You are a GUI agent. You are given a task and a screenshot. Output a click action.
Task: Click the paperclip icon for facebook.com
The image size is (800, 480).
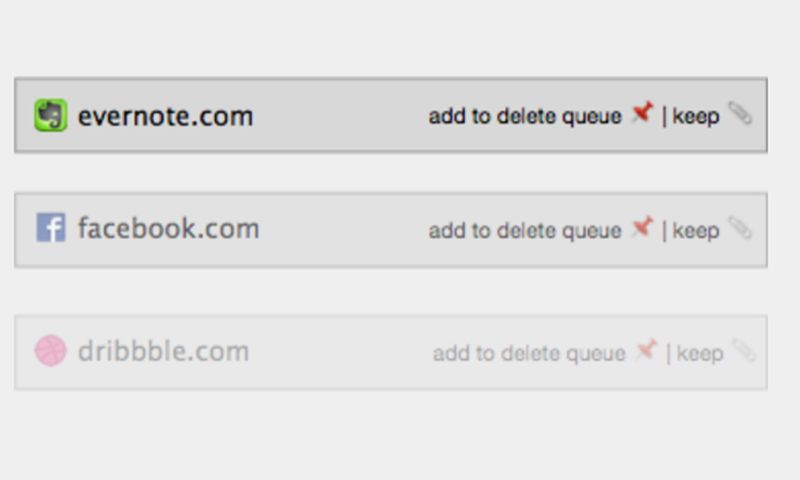click(739, 228)
